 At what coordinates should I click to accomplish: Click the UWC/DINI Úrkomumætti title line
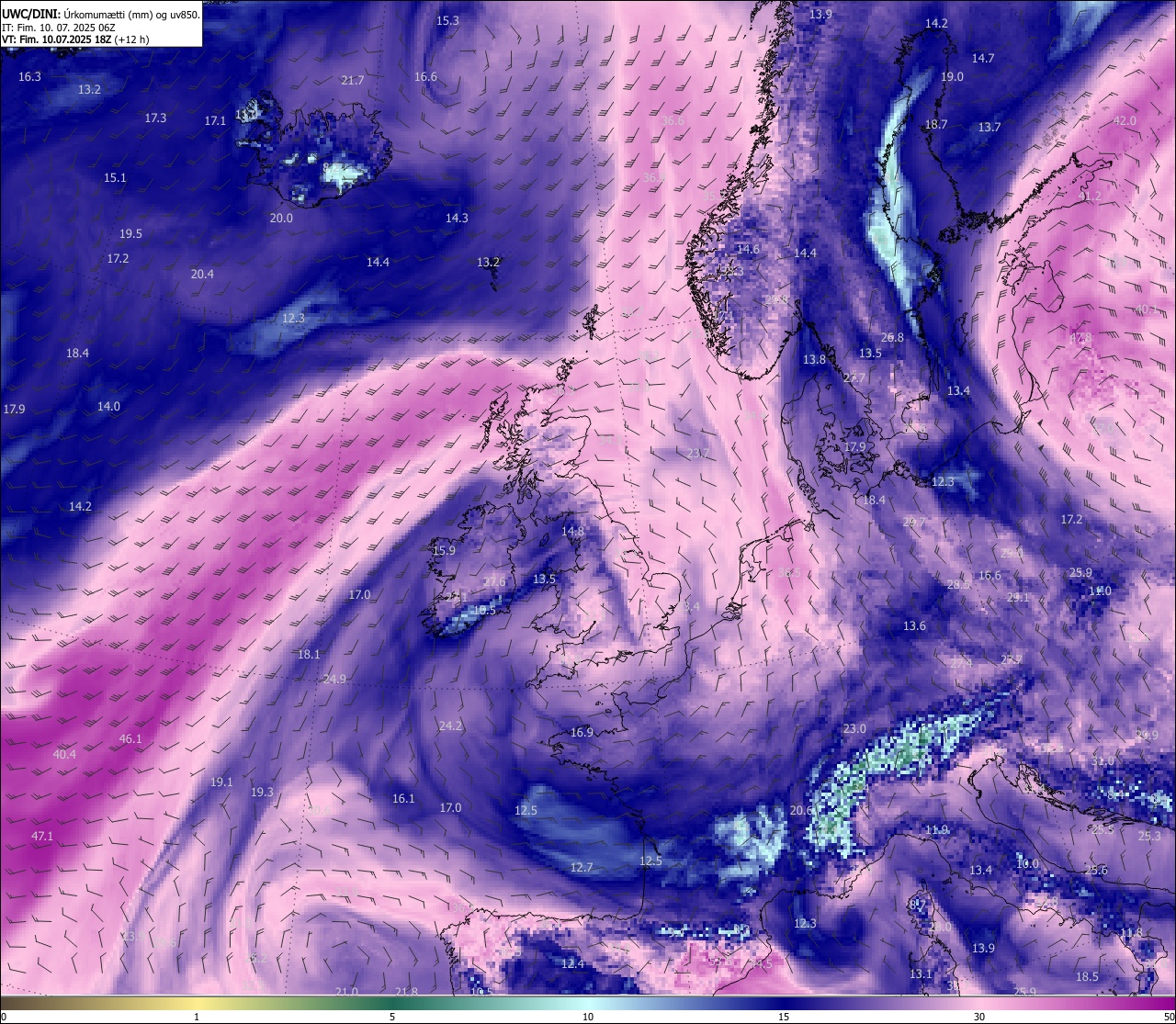pyautogui.click(x=101, y=15)
